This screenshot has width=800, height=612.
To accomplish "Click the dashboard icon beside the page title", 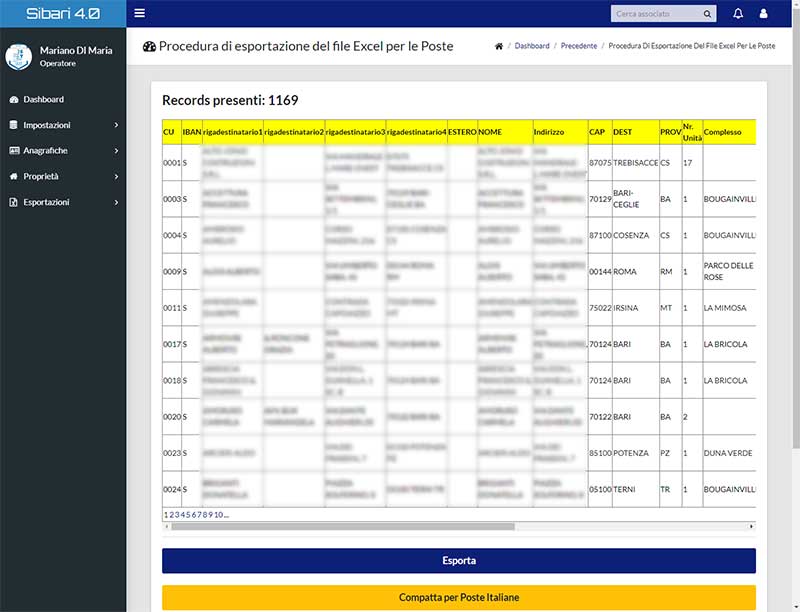I will coord(149,46).
